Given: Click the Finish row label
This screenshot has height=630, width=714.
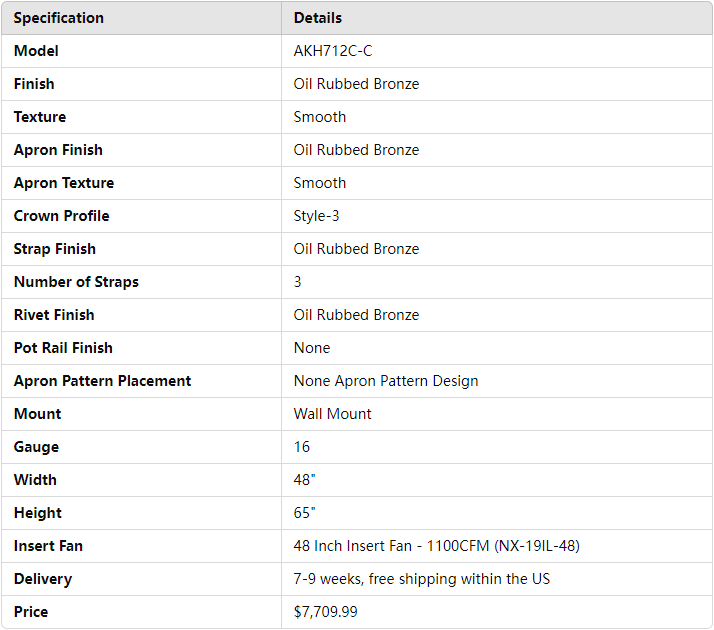Looking at the screenshot, I should [x=34, y=84].
